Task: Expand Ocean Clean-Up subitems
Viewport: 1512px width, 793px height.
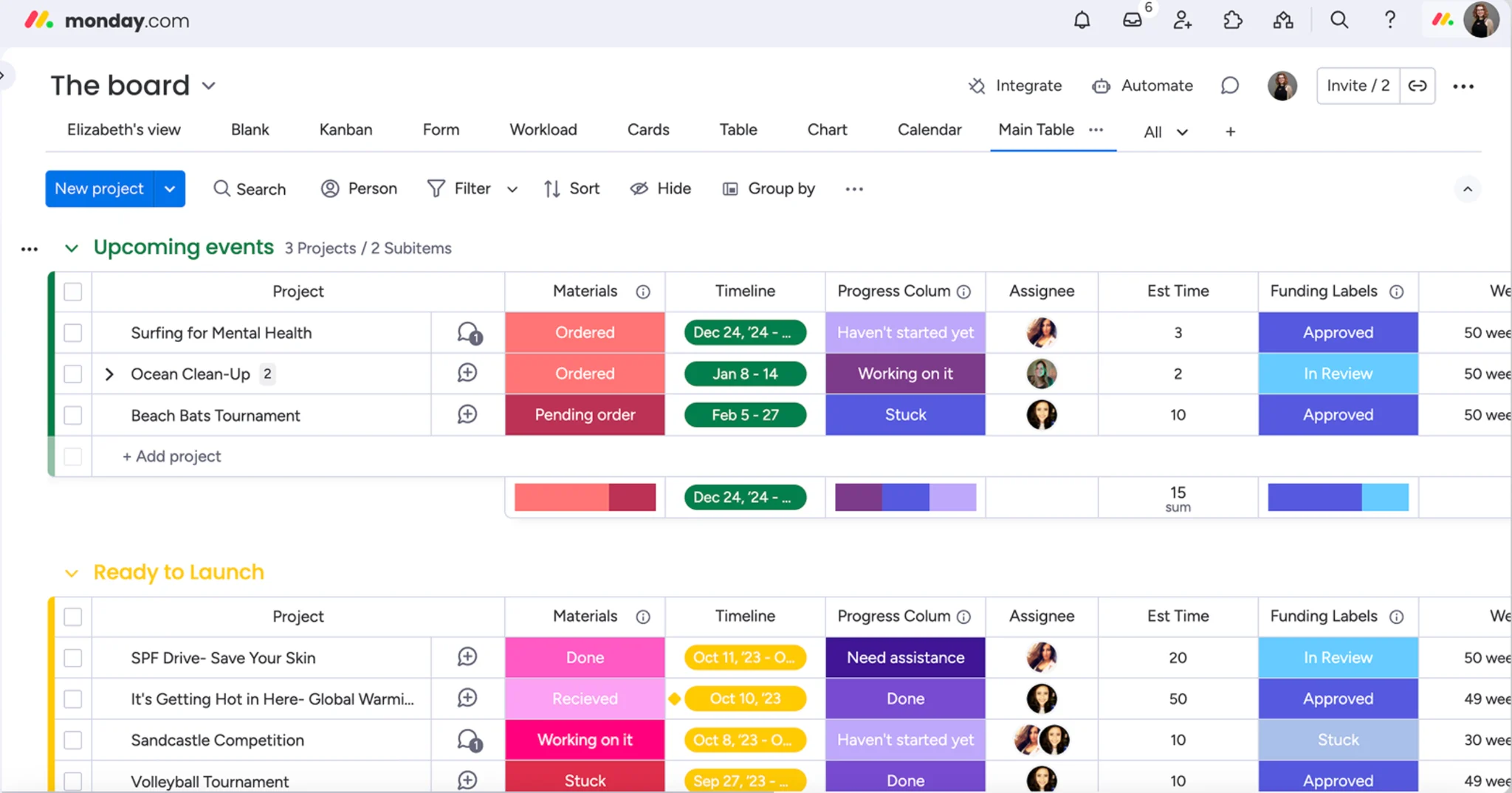Action: point(109,374)
